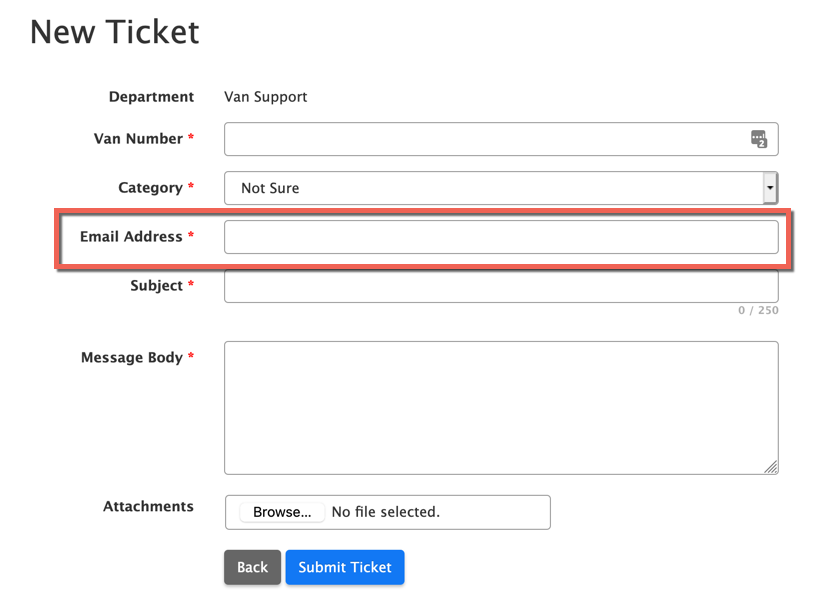
Task: Click inside the Message Body text area
Action: (x=500, y=407)
